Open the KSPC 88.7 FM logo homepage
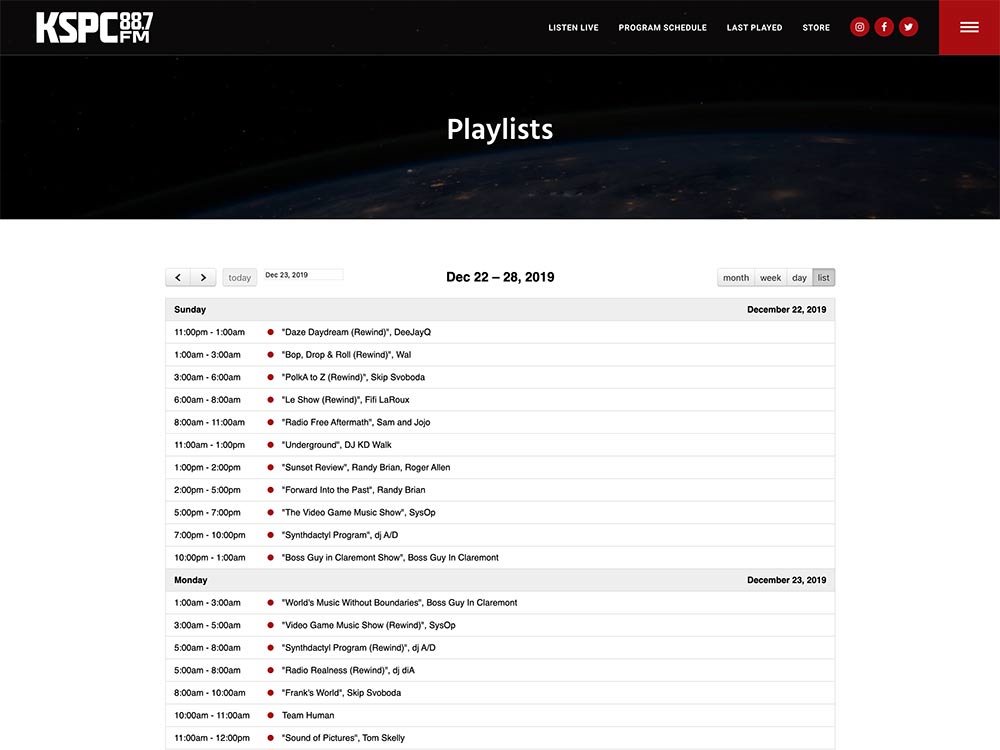Image resolution: width=1000 pixels, height=750 pixels. pos(94,27)
